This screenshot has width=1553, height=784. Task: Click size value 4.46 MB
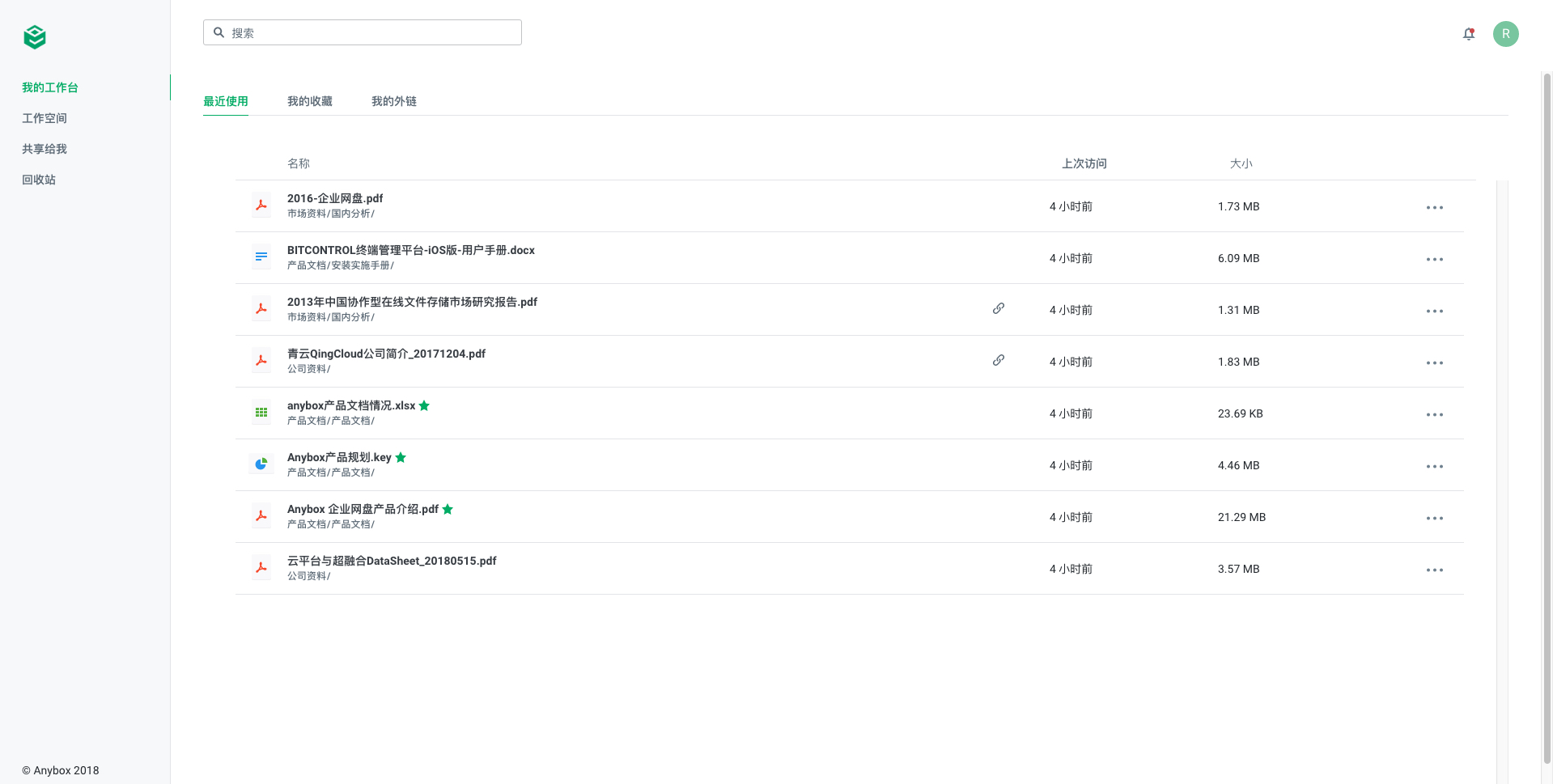[x=1238, y=465]
